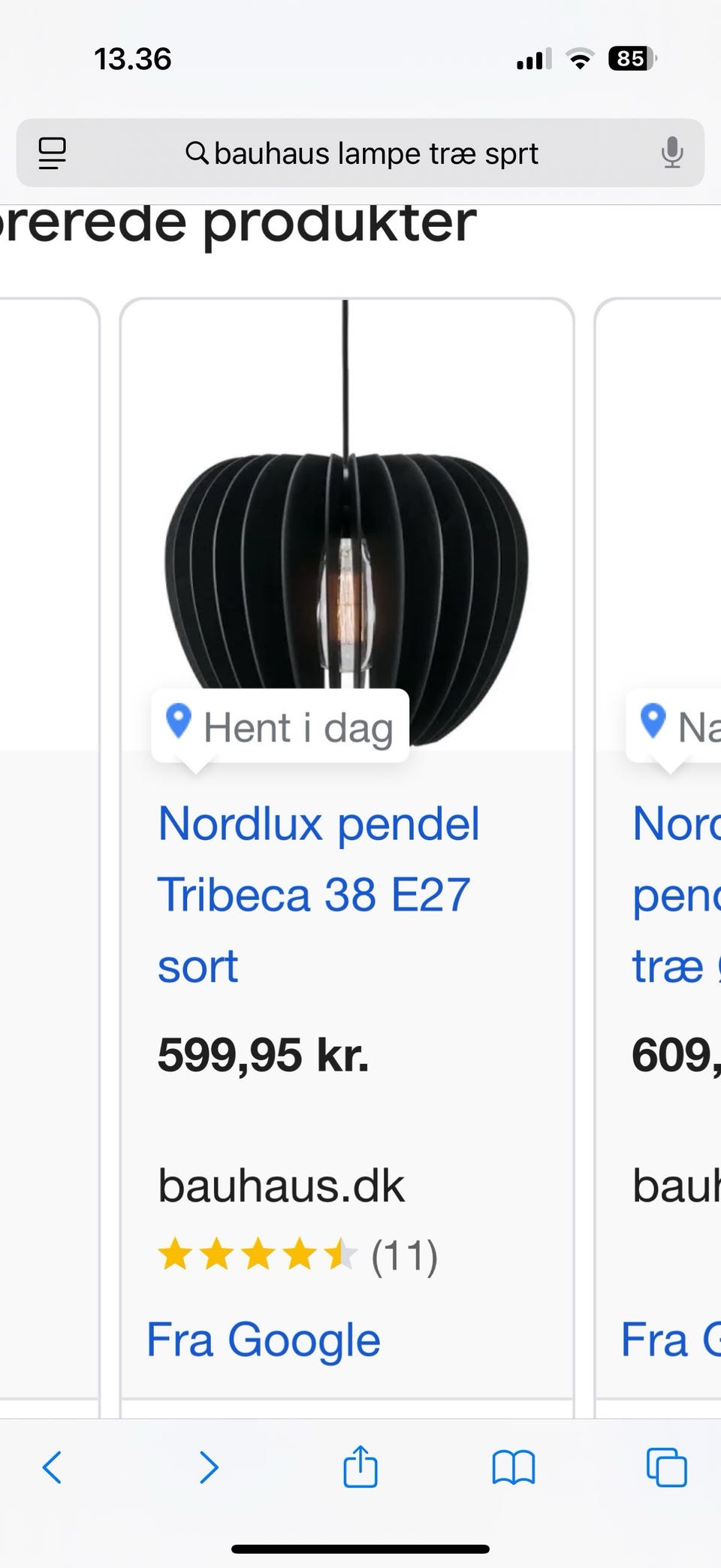Viewport: 721px width, 1568px height.
Task: Tap the 599,95 kr. price
Action: click(263, 1055)
